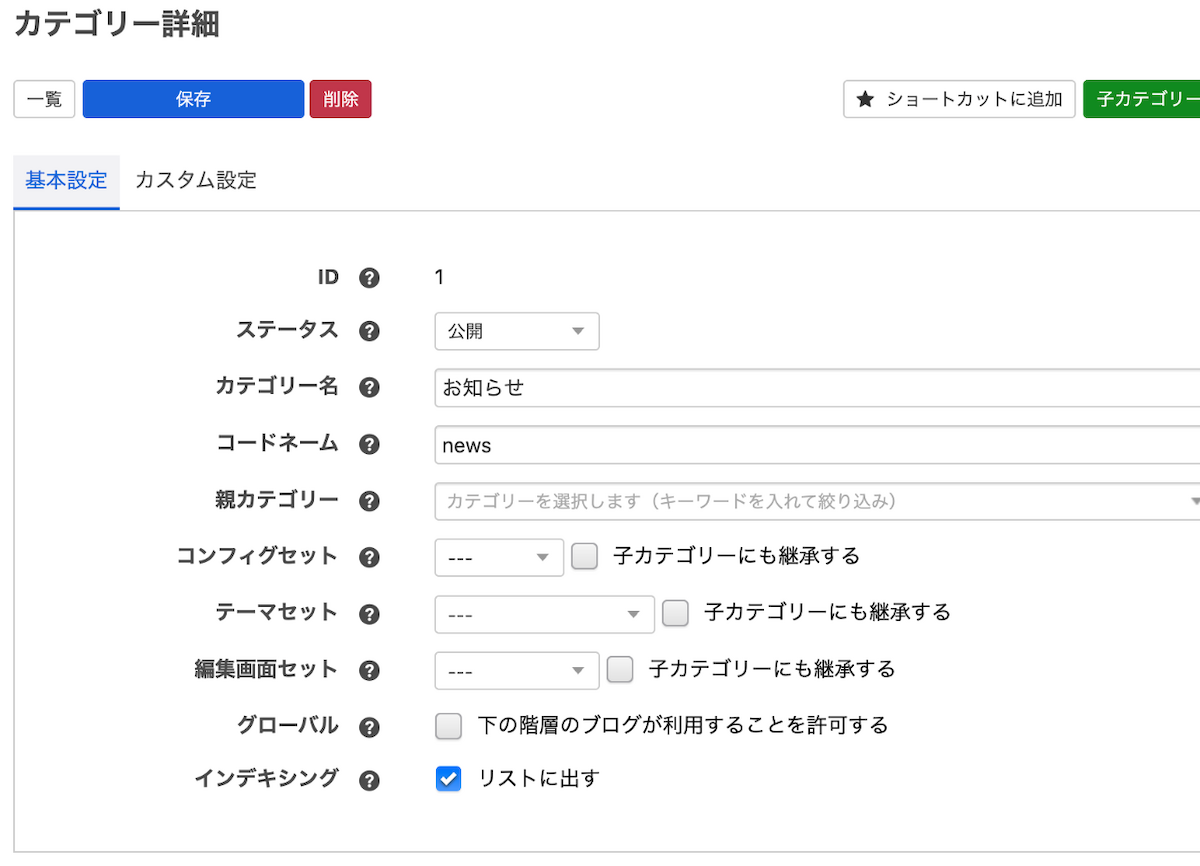
Task: Click help icon beside ステータス label
Action: point(369,331)
